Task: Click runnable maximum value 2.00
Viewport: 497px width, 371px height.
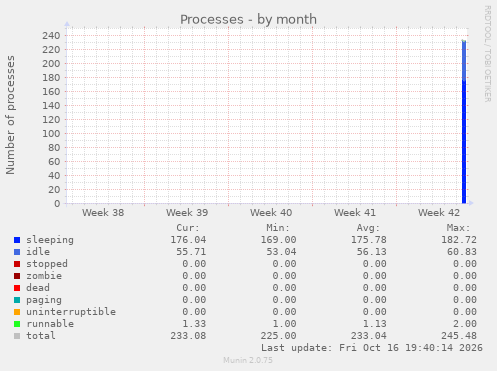Action: point(465,324)
